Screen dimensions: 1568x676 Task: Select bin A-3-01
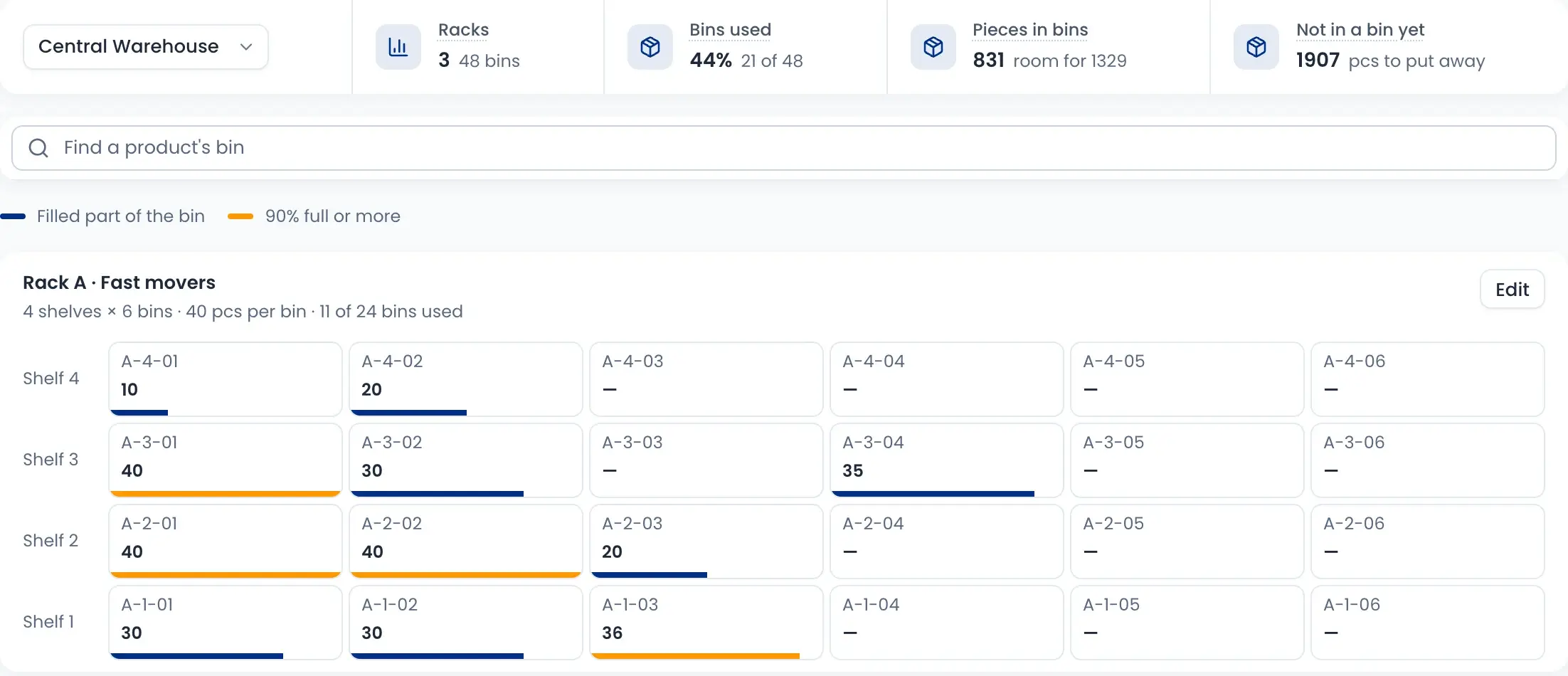click(x=226, y=460)
